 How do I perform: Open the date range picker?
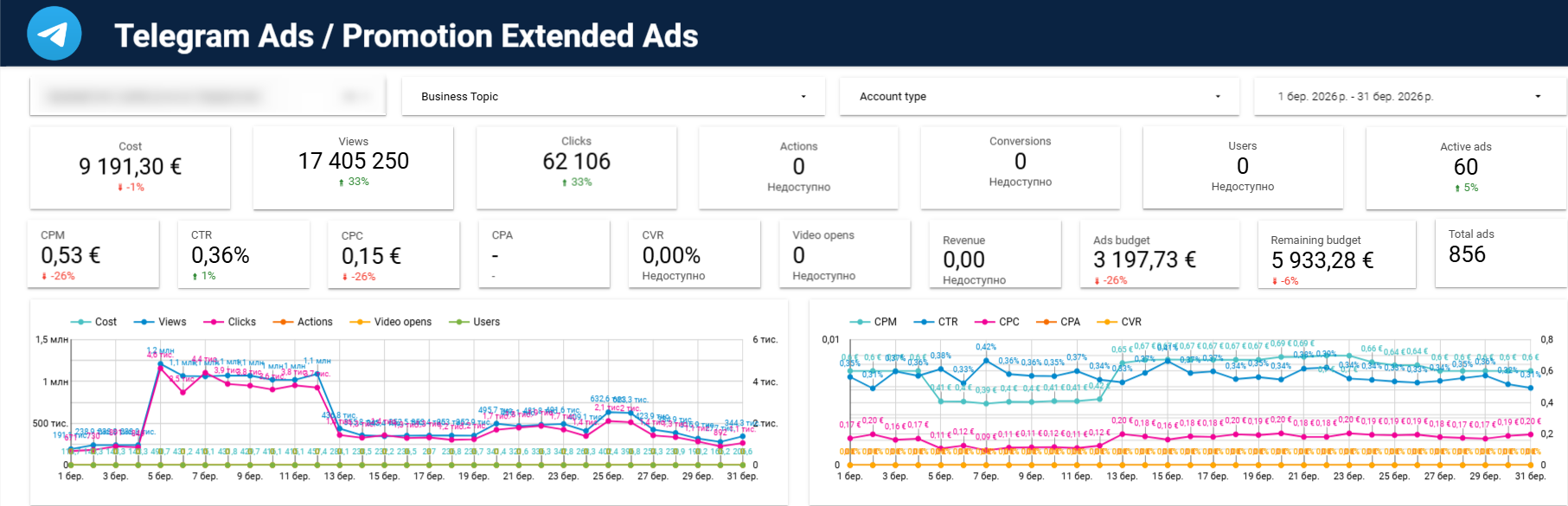click(1409, 97)
